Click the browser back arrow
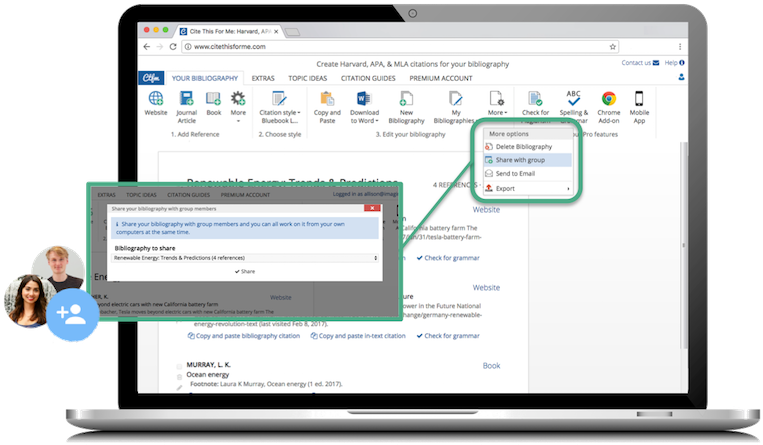 147,47
